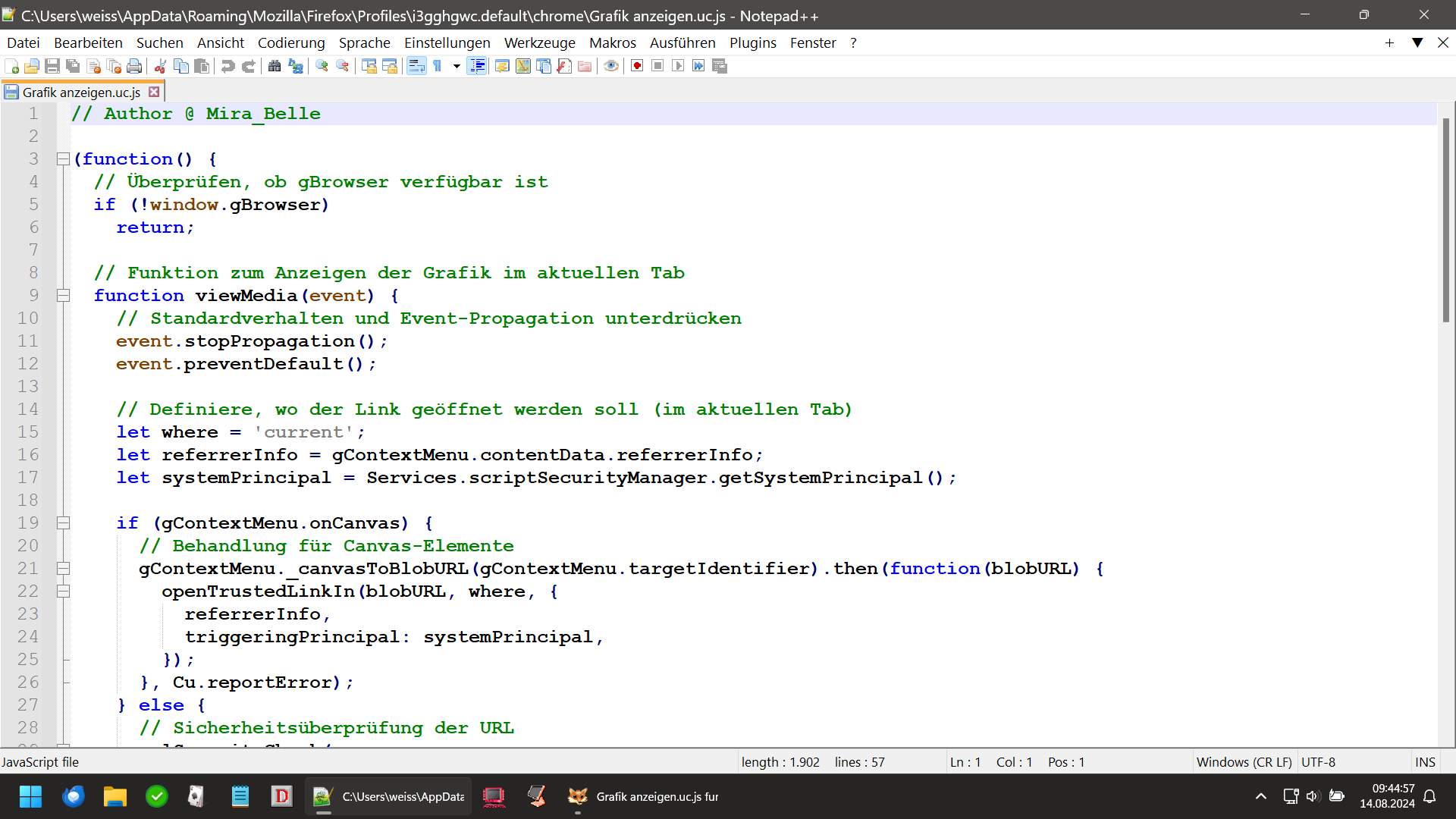Viewport: 1456px width, 819px height.
Task: Click the Cut scissors toolbar icon
Action: tap(160, 67)
